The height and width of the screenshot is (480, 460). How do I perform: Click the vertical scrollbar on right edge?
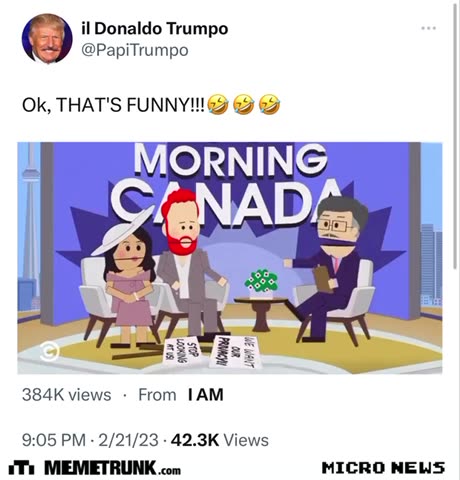click(455, 135)
